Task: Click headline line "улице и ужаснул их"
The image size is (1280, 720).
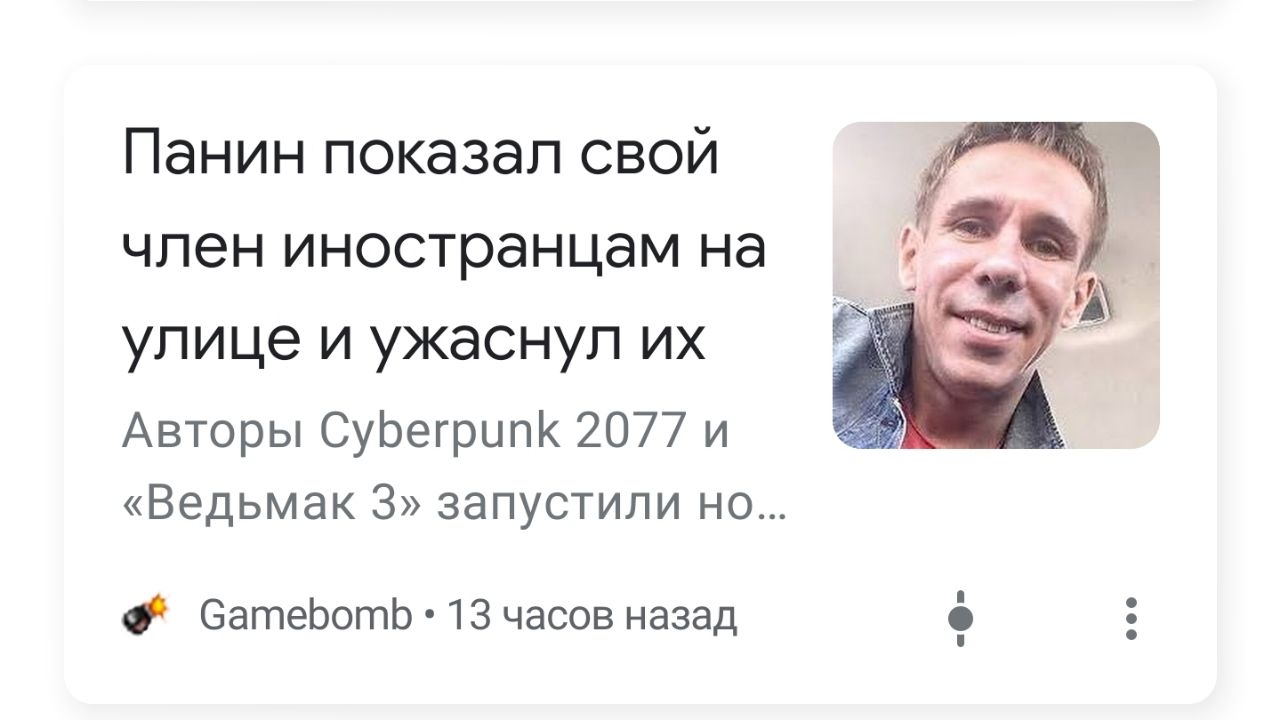Action: [x=414, y=342]
